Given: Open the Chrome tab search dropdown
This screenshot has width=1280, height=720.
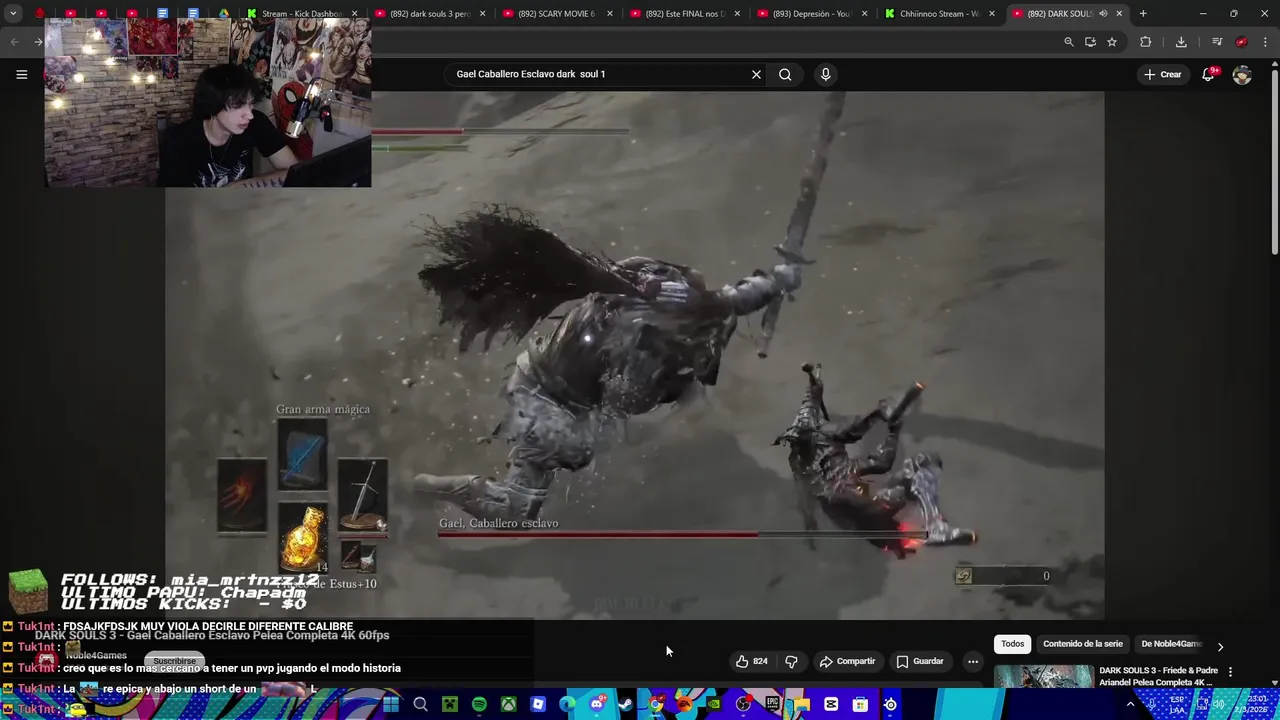Looking at the screenshot, I should point(13,14).
